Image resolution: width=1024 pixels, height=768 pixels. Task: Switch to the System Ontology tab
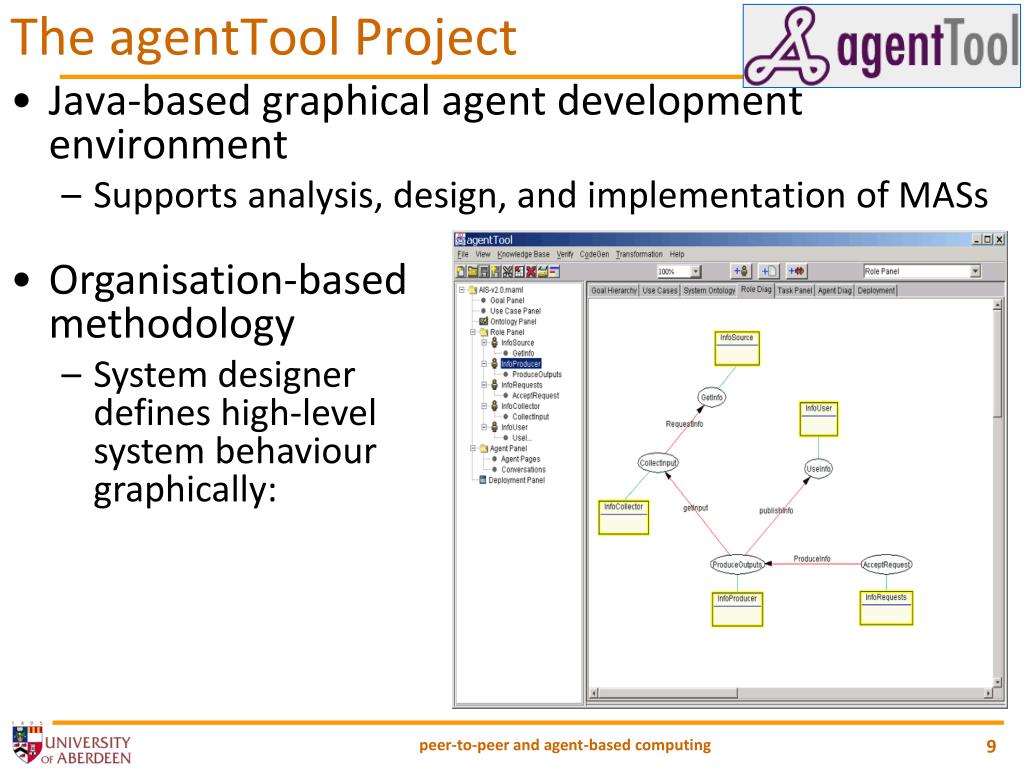click(709, 291)
